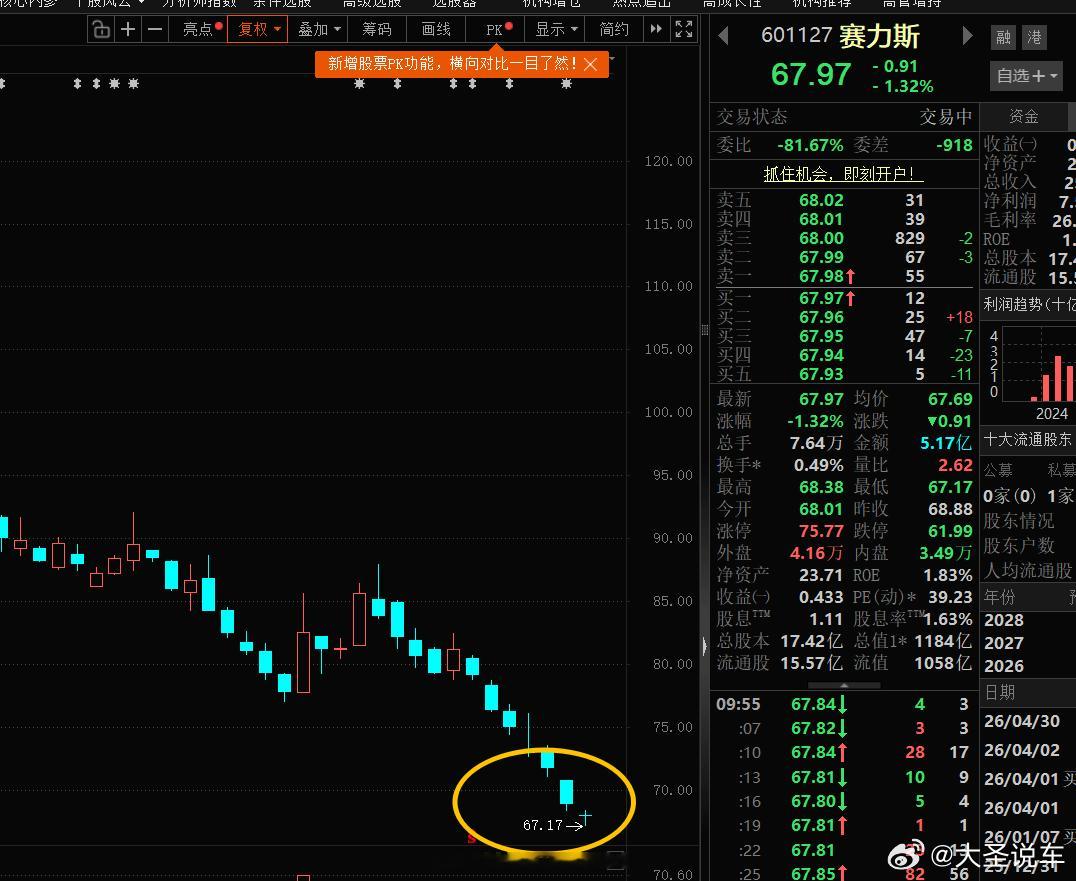Click PE(动) value 39.23

(x=950, y=597)
